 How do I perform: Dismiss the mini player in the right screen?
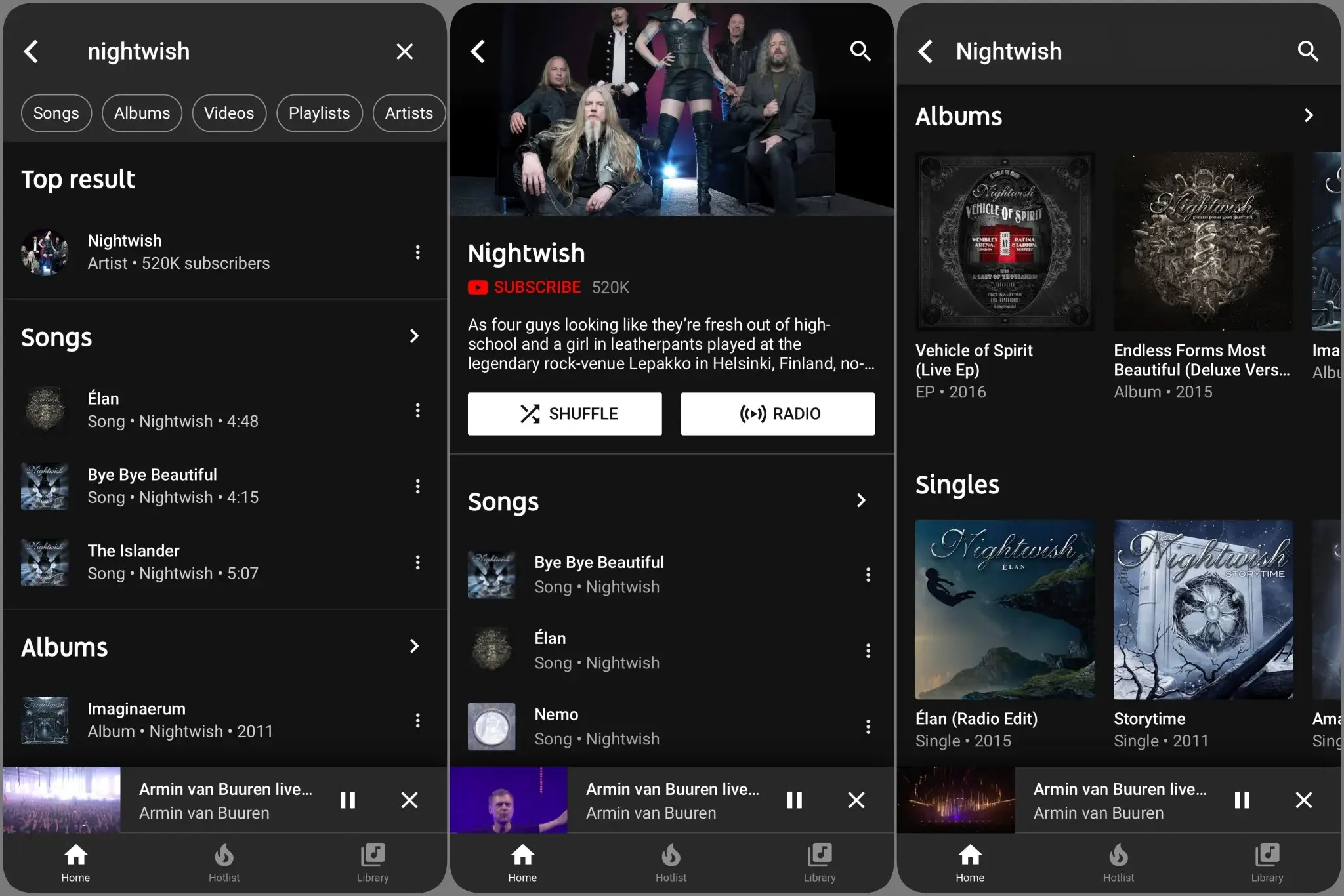pos(1304,800)
